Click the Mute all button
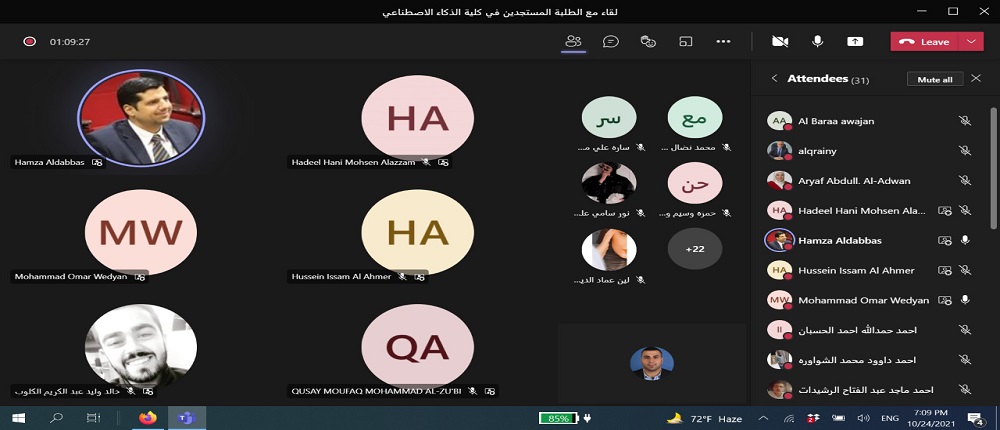This screenshot has height=430, width=1000. [934, 79]
